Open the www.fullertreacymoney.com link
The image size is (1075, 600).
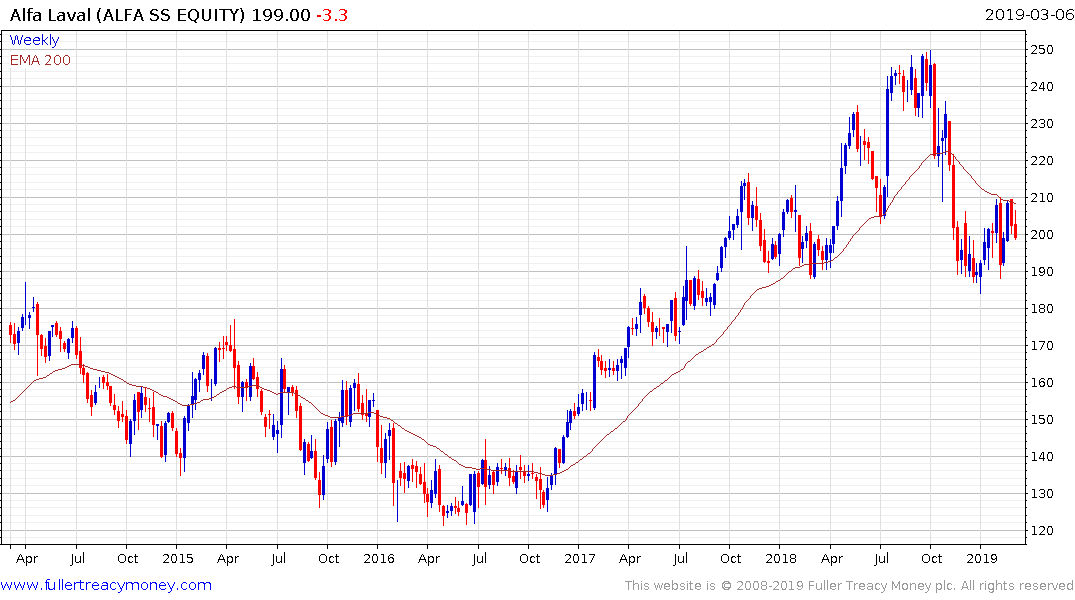point(106,585)
